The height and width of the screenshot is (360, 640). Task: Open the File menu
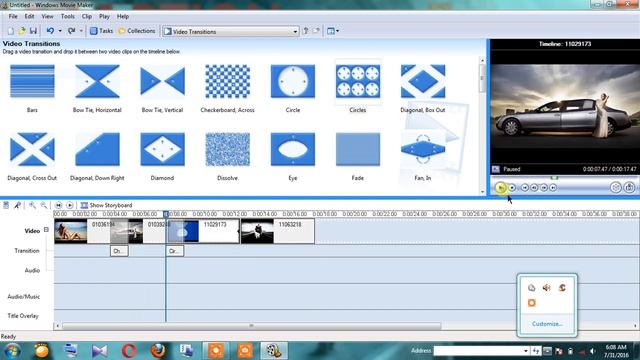click(13, 17)
